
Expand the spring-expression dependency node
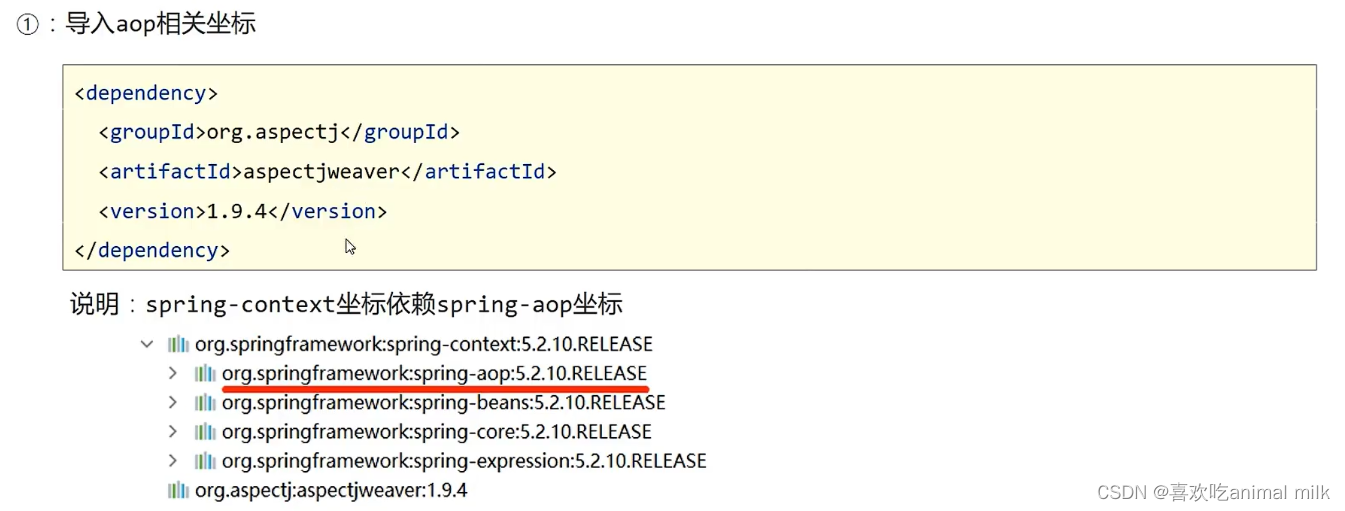tap(173, 461)
